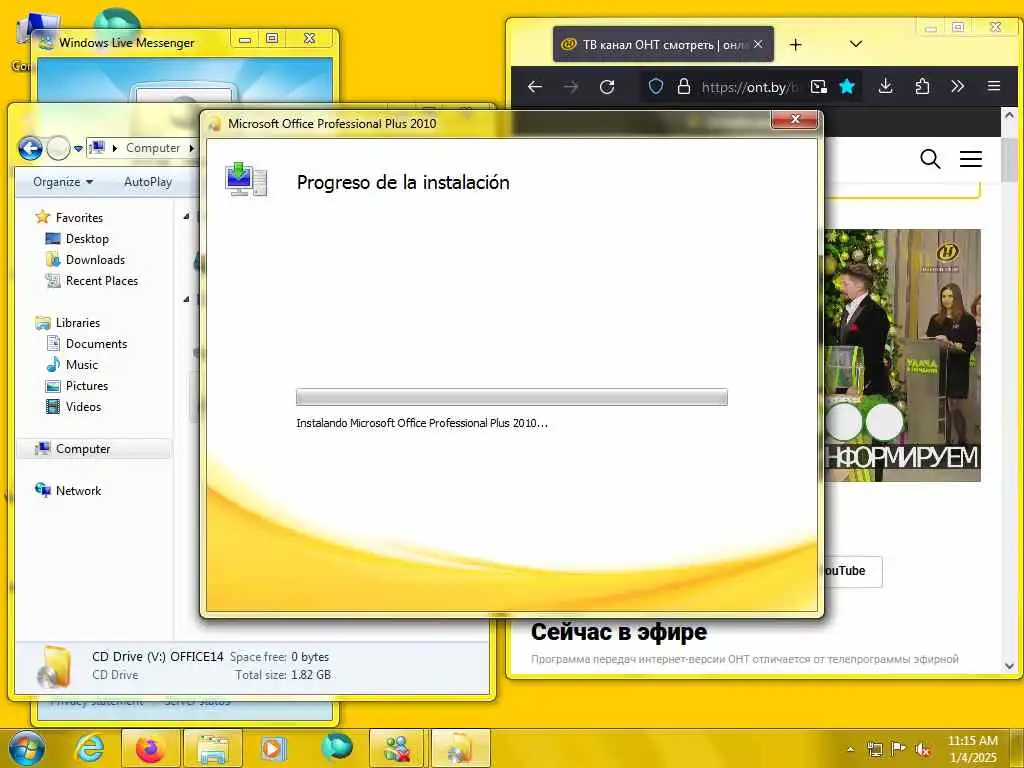1024x768 pixels.
Task: Open a new Firefox tab
Action: pos(795,45)
